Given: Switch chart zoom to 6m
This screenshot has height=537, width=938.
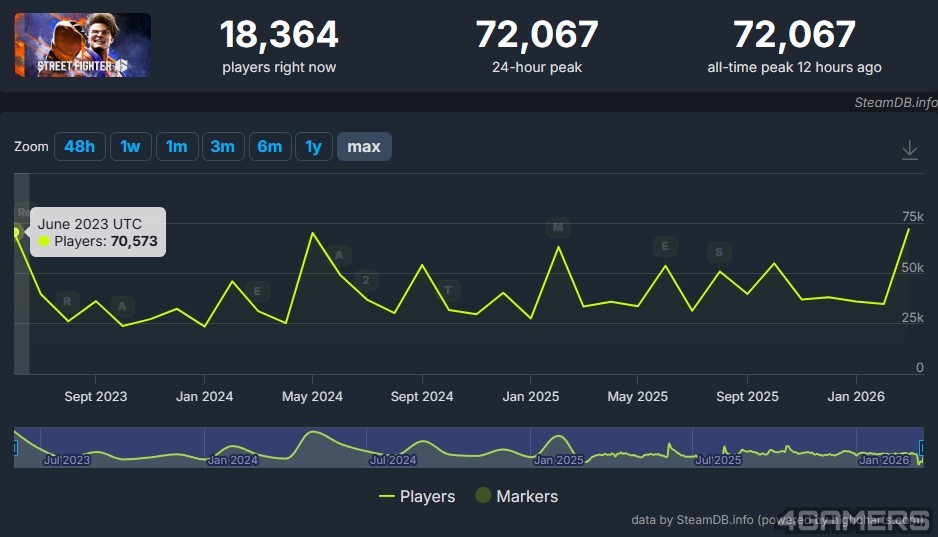Looking at the screenshot, I should [x=269, y=147].
